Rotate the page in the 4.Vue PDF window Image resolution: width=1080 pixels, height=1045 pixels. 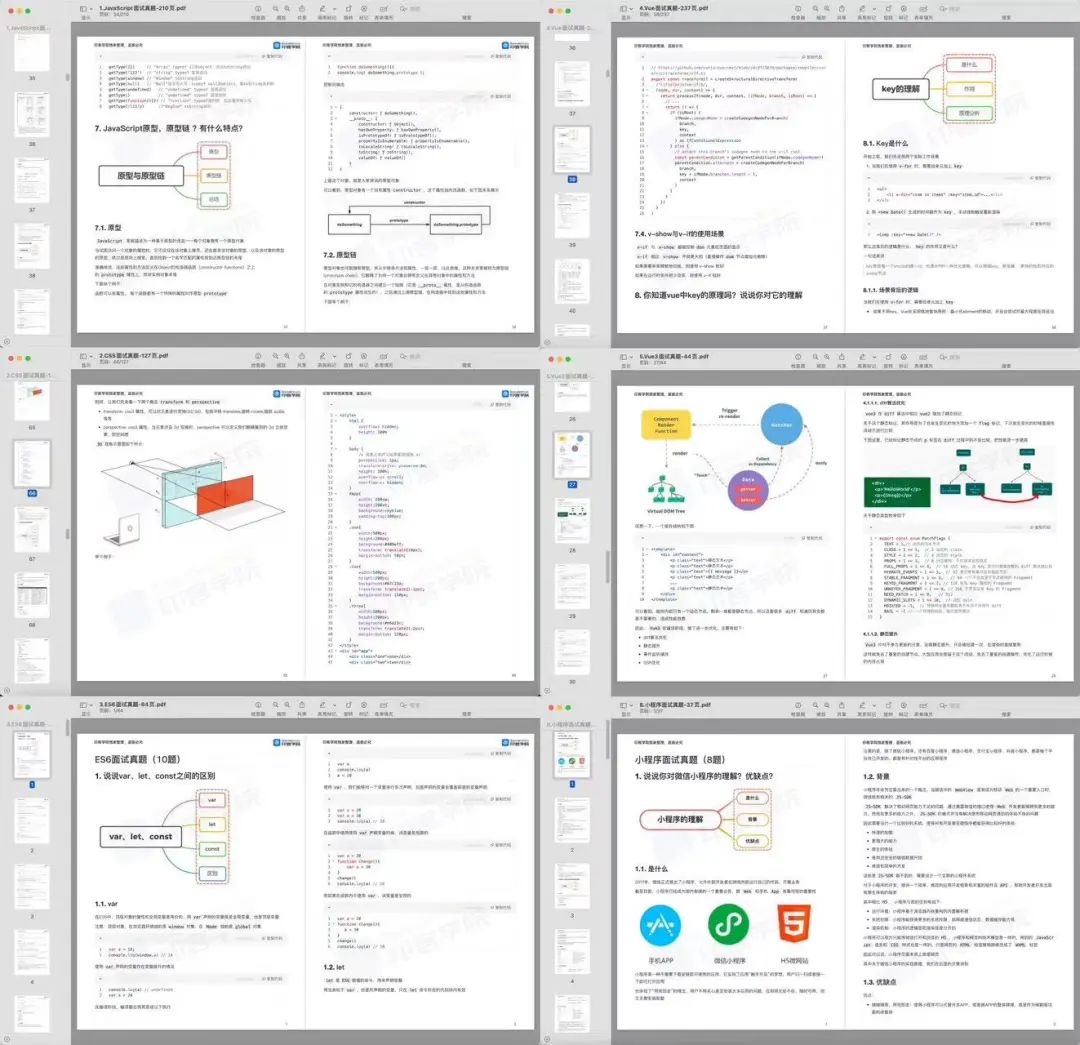click(888, 9)
